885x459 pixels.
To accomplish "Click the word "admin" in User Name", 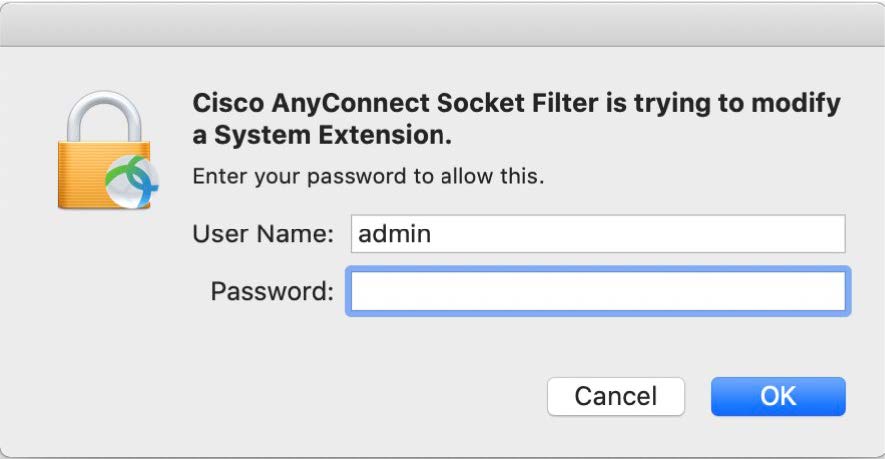I will [x=394, y=234].
